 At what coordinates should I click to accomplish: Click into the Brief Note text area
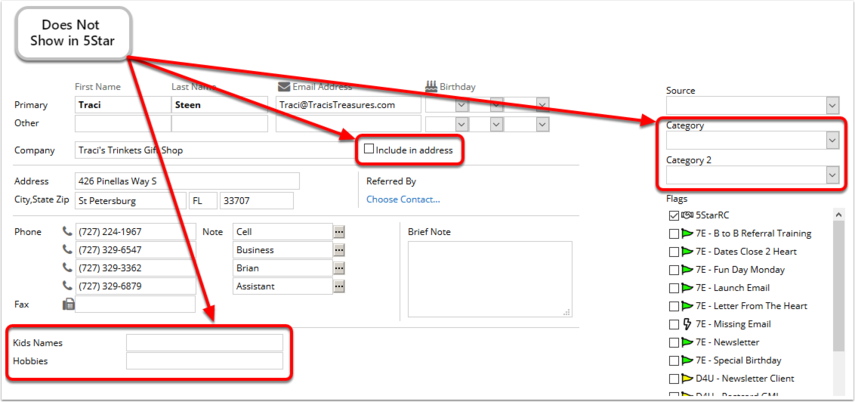point(489,278)
